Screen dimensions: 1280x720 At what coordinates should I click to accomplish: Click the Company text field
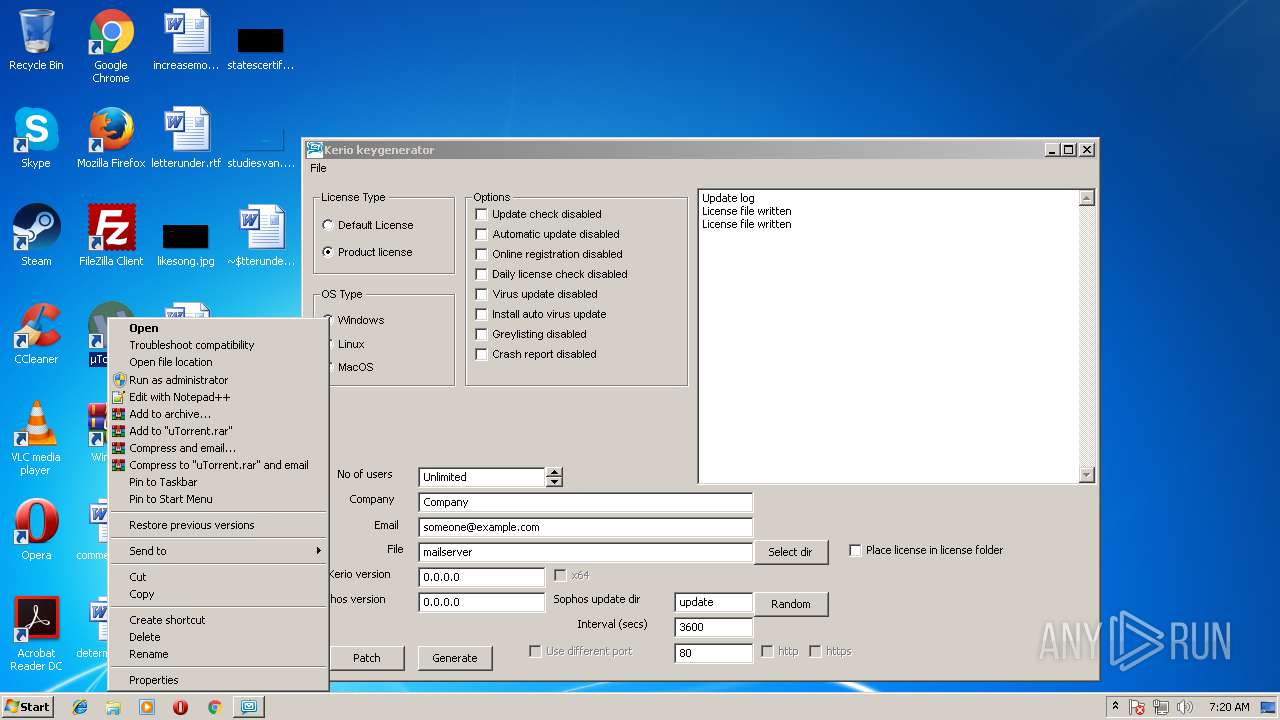(x=586, y=502)
